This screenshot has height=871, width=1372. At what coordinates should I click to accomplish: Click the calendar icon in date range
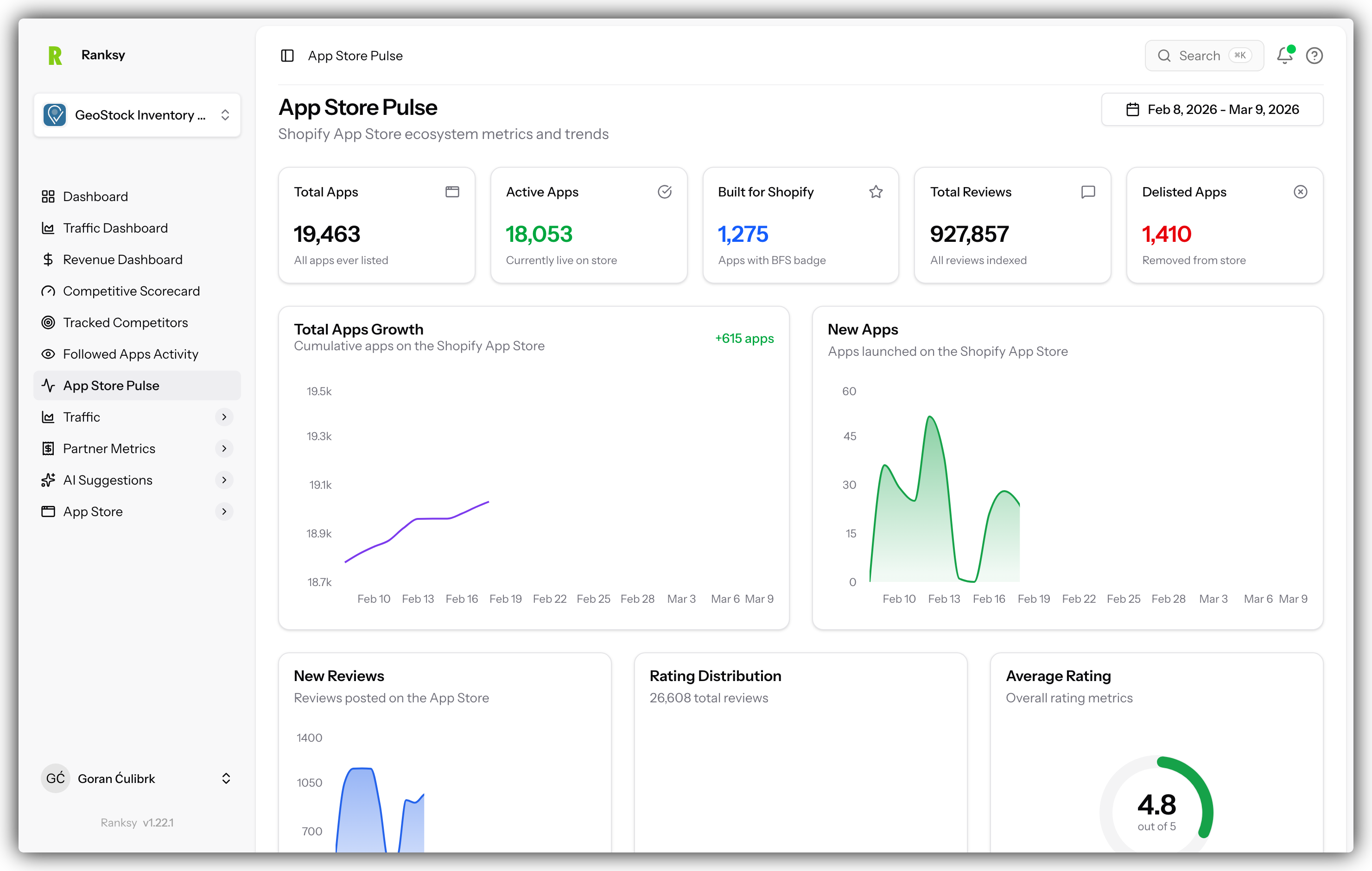(1133, 109)
